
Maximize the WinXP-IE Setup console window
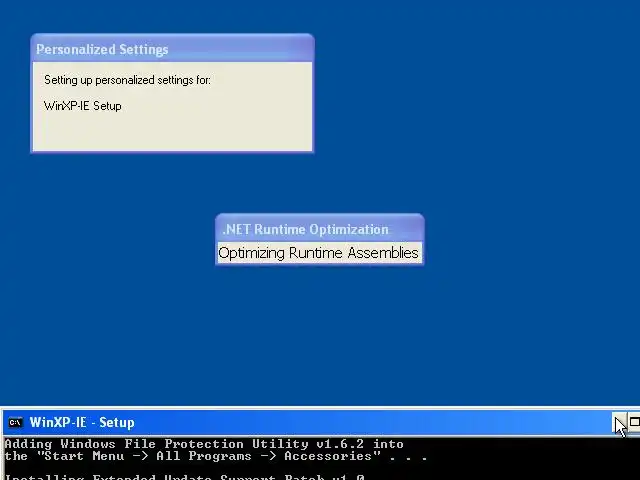point(634,422)
